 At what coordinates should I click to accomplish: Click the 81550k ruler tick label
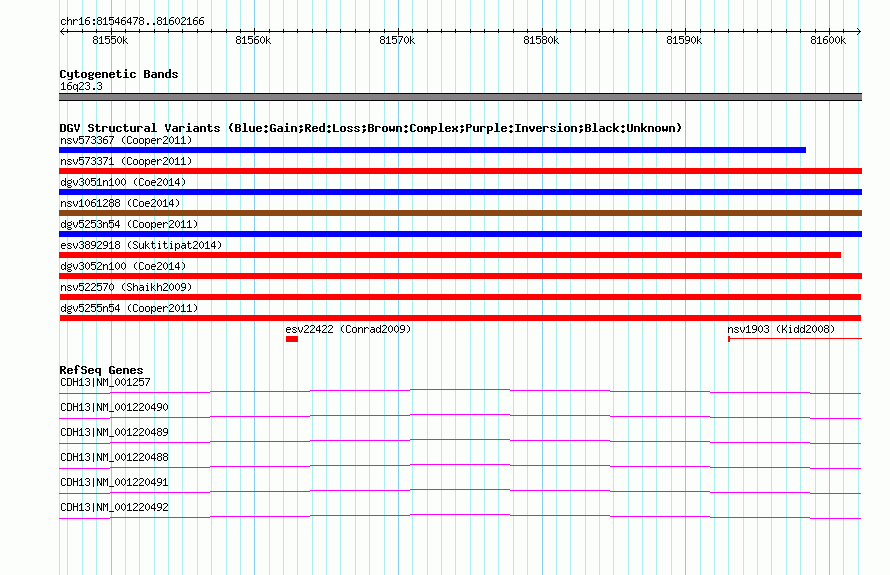[110, 40]
